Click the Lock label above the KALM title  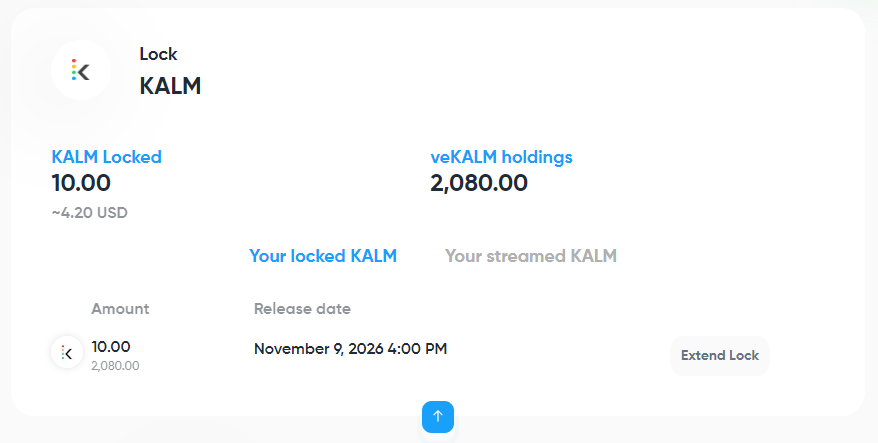158,54
